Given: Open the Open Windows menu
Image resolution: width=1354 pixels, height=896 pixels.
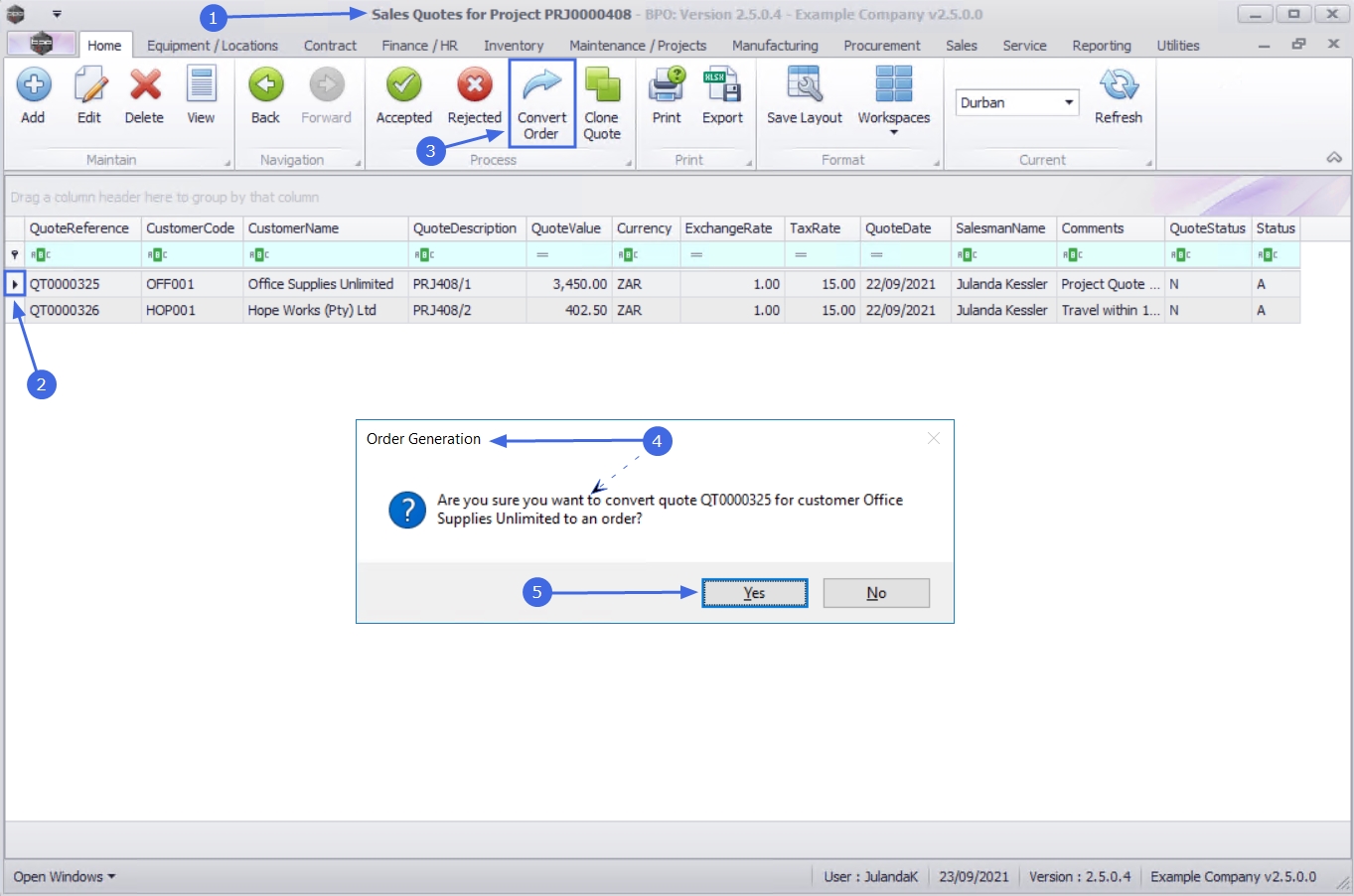Looking at the screenshot, I should (65, 877).
